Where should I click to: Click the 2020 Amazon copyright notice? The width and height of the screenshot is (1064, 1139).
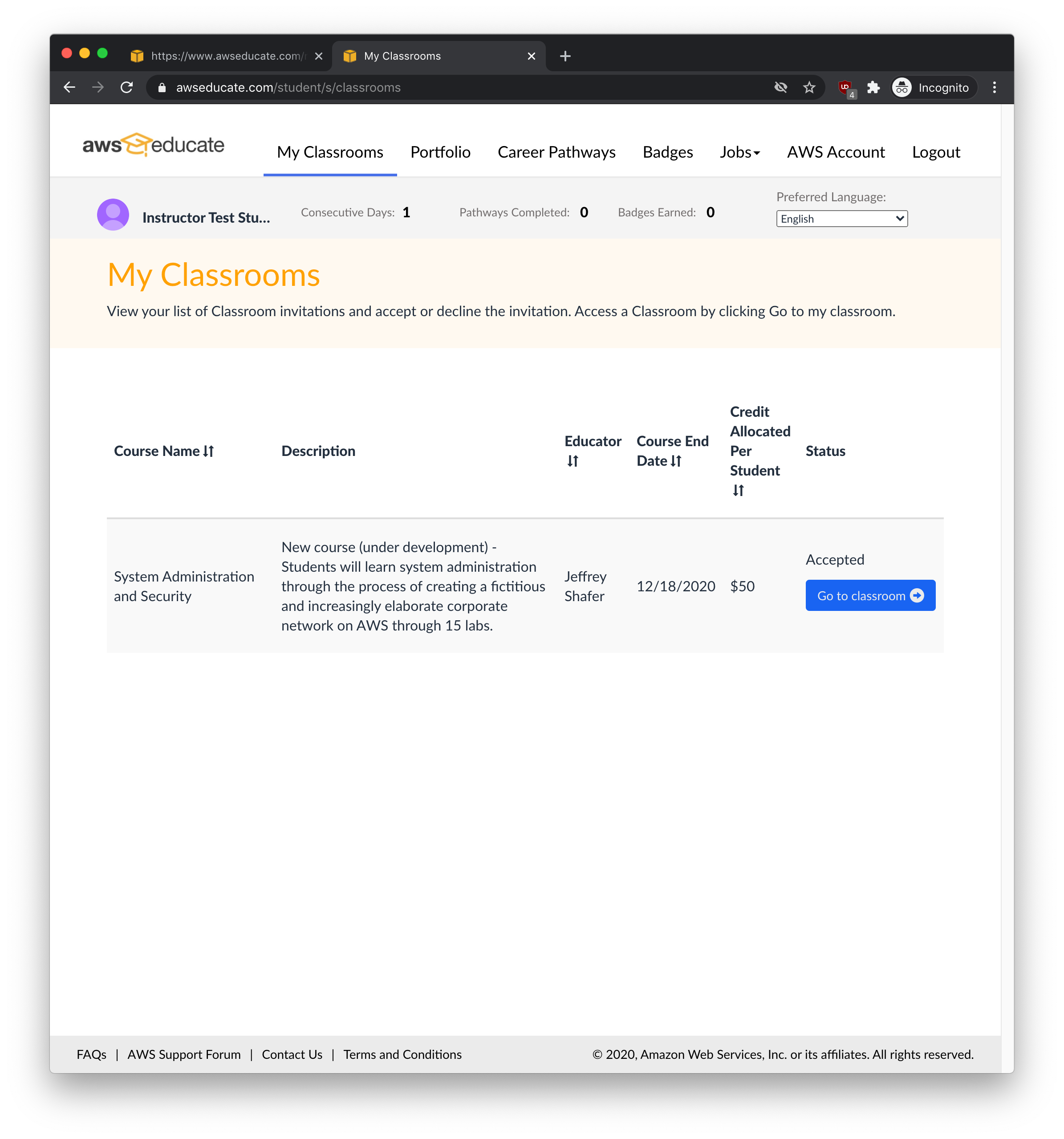point(783,1054)
